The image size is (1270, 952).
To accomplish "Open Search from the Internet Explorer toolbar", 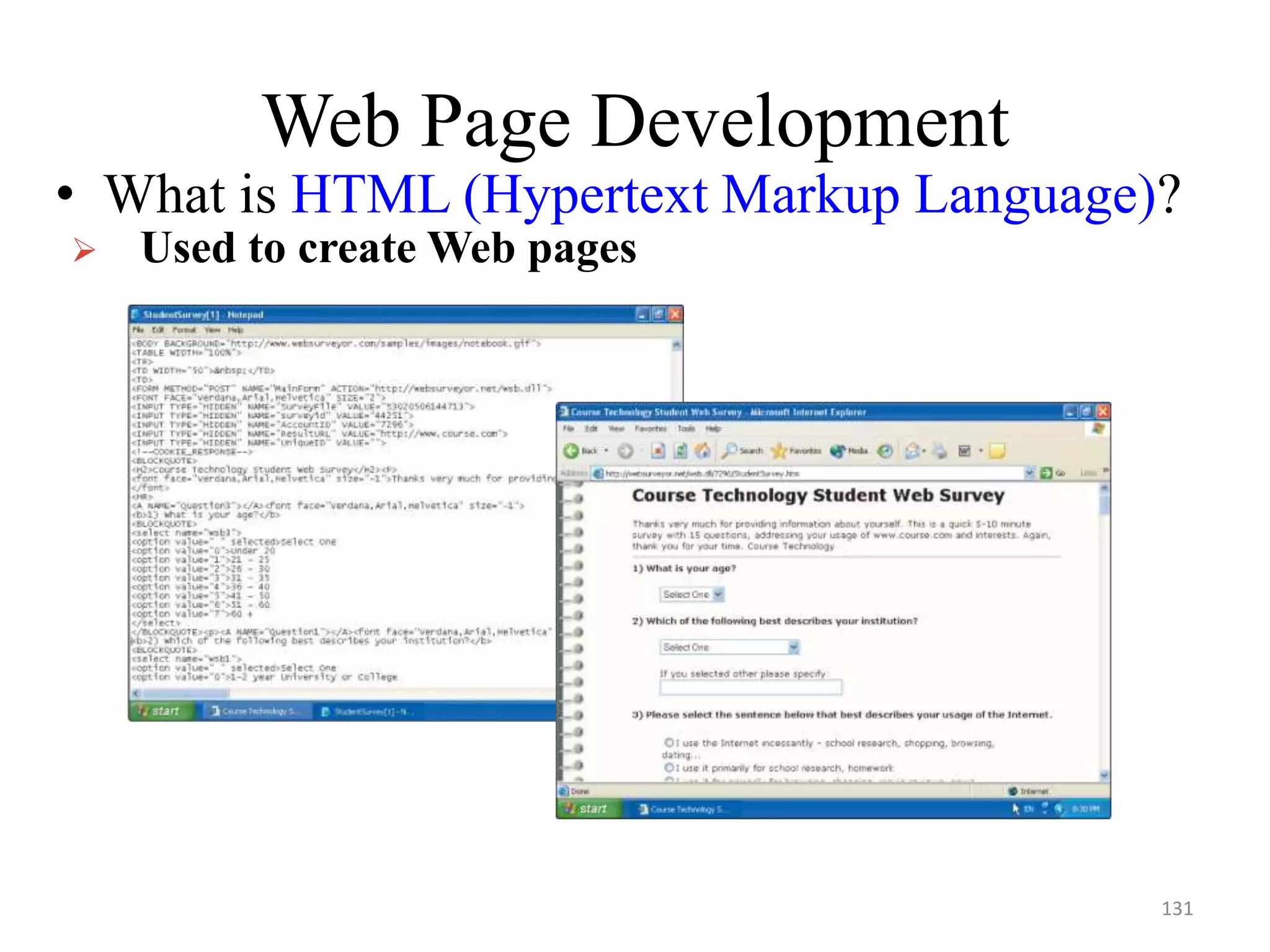I will click(743, 451).
